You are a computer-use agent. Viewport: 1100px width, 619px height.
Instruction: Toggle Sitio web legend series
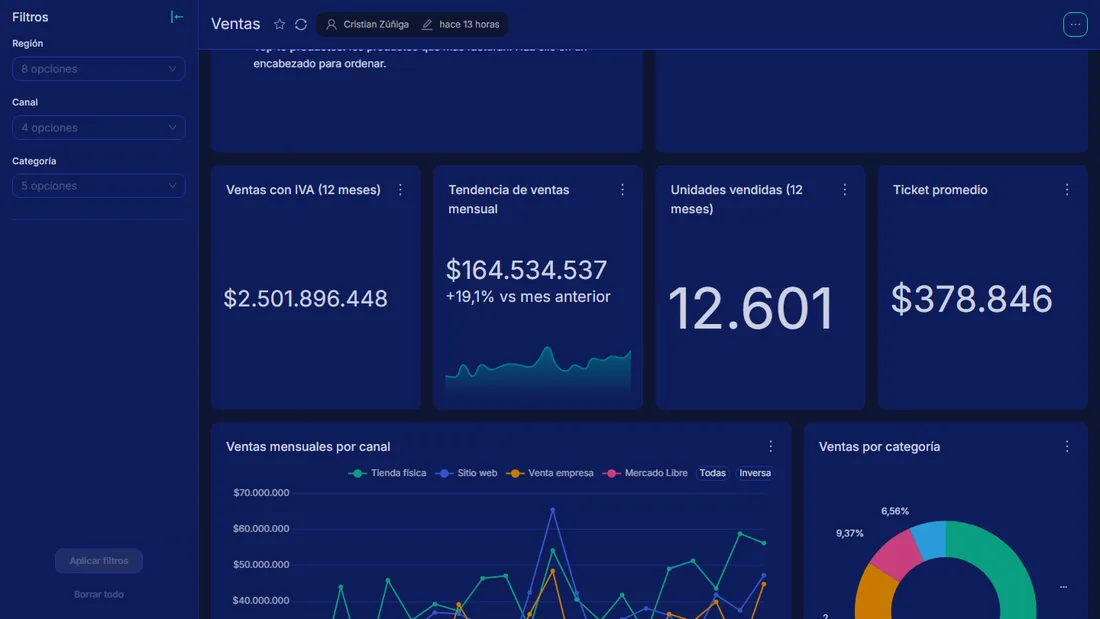[467, 473]
